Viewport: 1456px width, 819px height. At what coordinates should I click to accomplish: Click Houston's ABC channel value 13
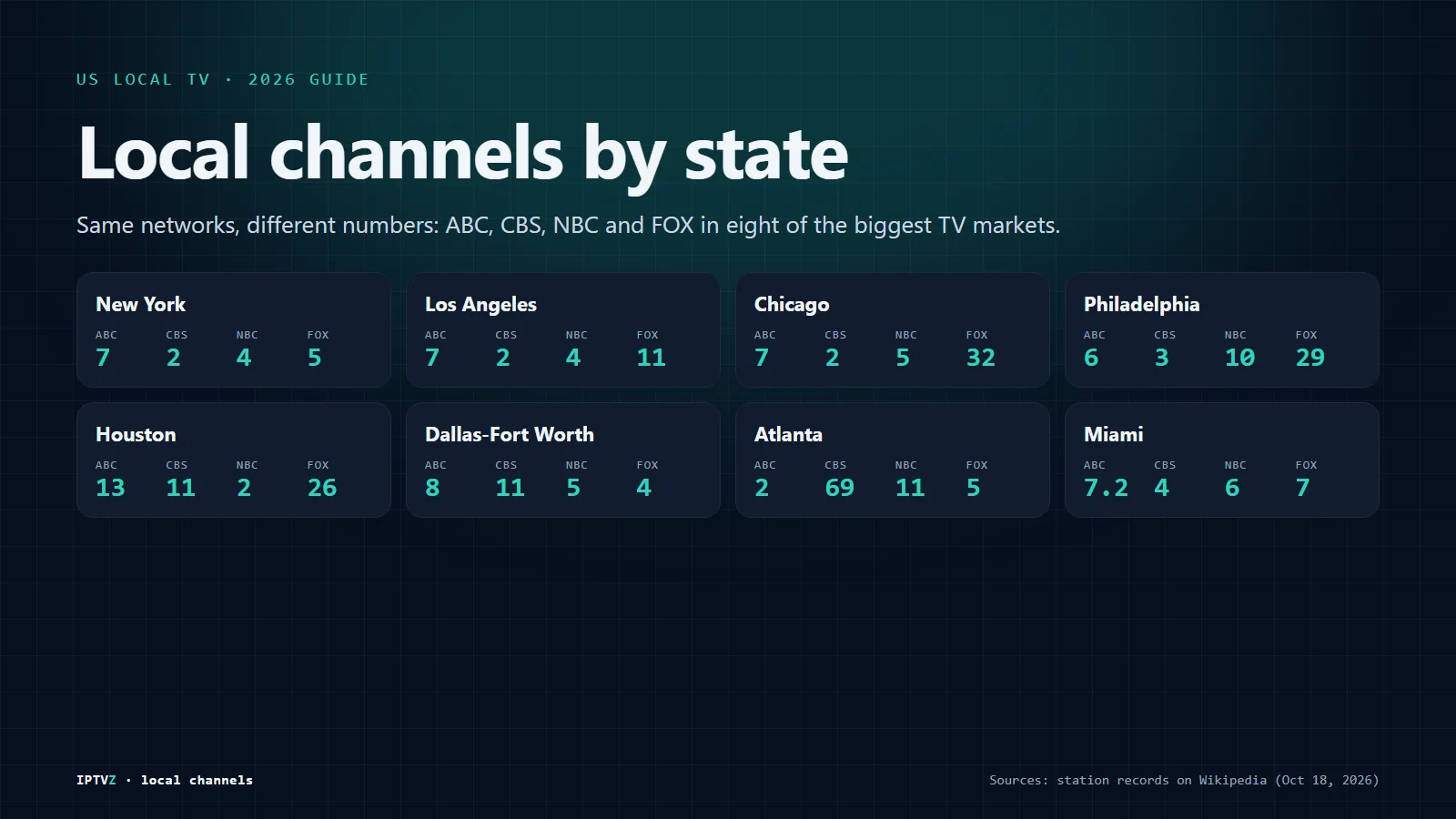(110, 488)
